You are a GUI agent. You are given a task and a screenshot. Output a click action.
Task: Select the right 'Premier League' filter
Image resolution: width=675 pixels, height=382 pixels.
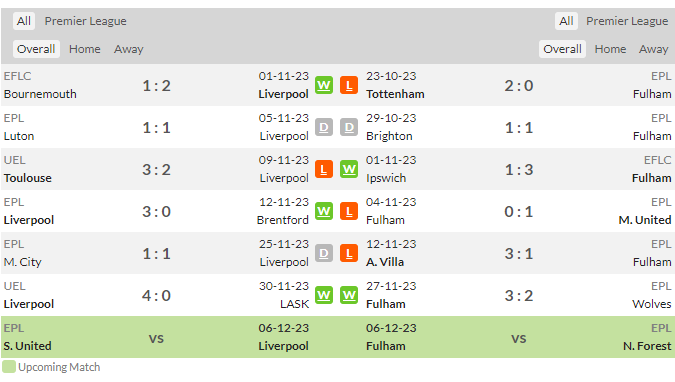[627, 21]
